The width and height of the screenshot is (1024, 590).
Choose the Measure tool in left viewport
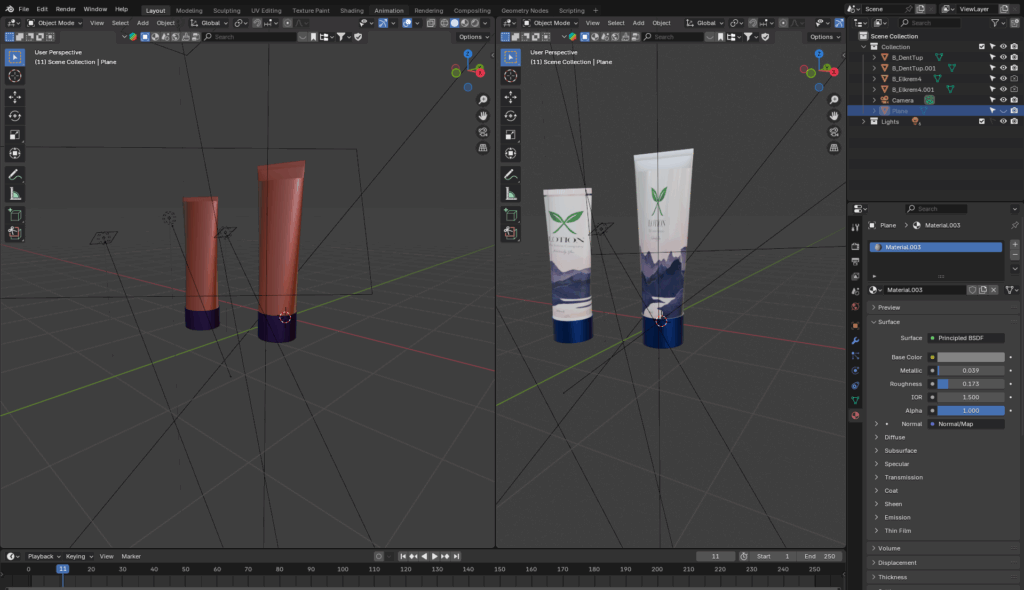click(15, 193)
